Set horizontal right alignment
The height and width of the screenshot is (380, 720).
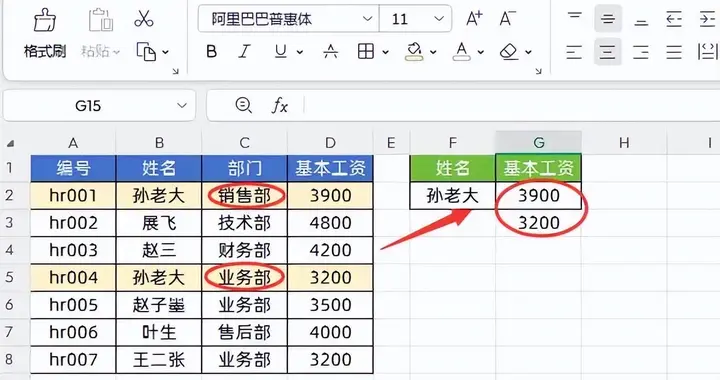coord(641,51)
